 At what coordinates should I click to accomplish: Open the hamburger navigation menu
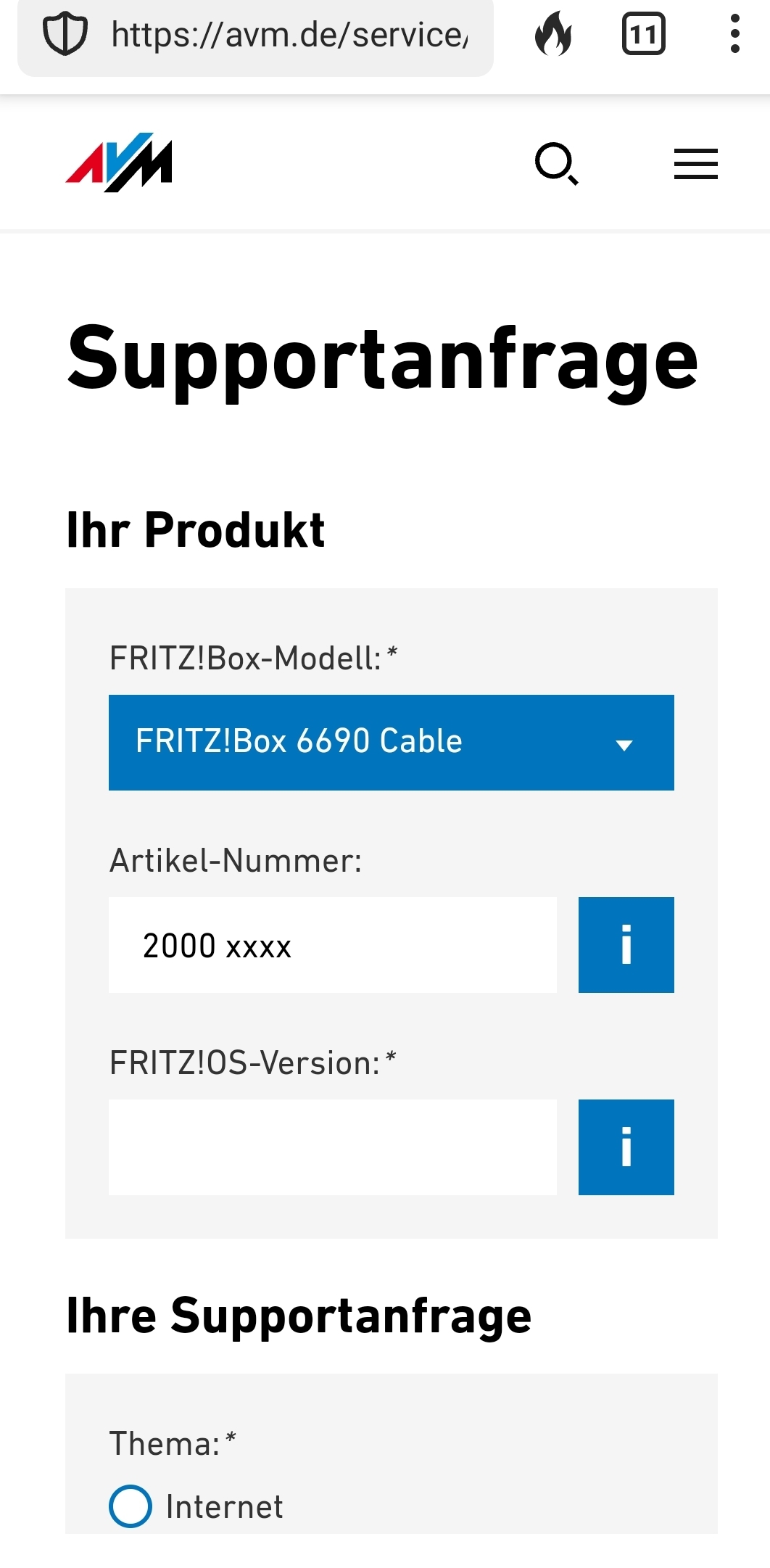(x=695, y=164)
